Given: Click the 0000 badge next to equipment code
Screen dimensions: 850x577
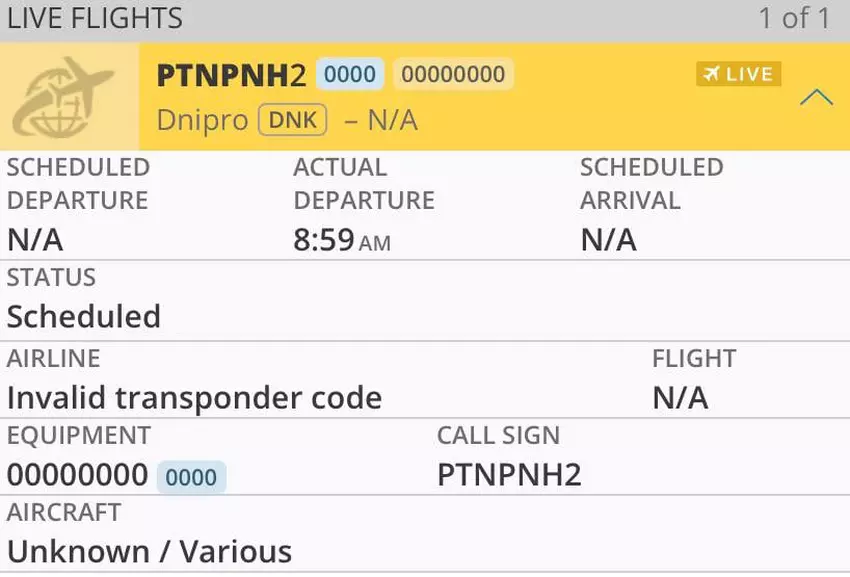Looking at the screenshot, I should (x=191, y=477).
